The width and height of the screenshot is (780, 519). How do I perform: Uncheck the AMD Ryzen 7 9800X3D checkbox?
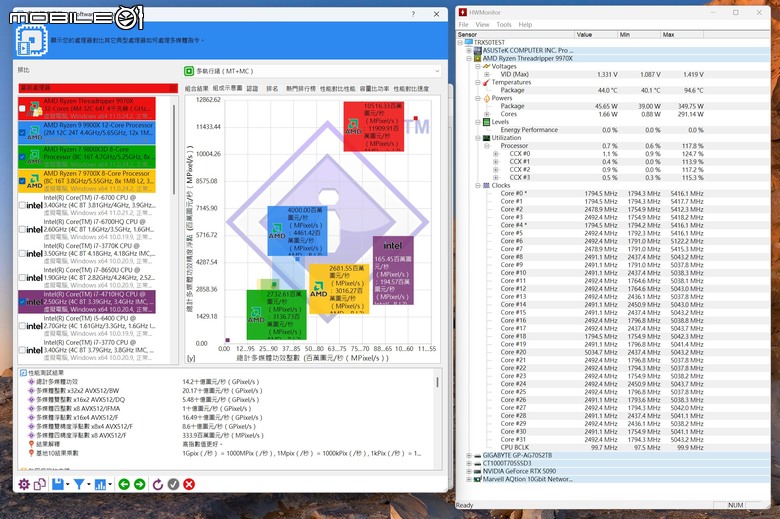pos(22,157)
